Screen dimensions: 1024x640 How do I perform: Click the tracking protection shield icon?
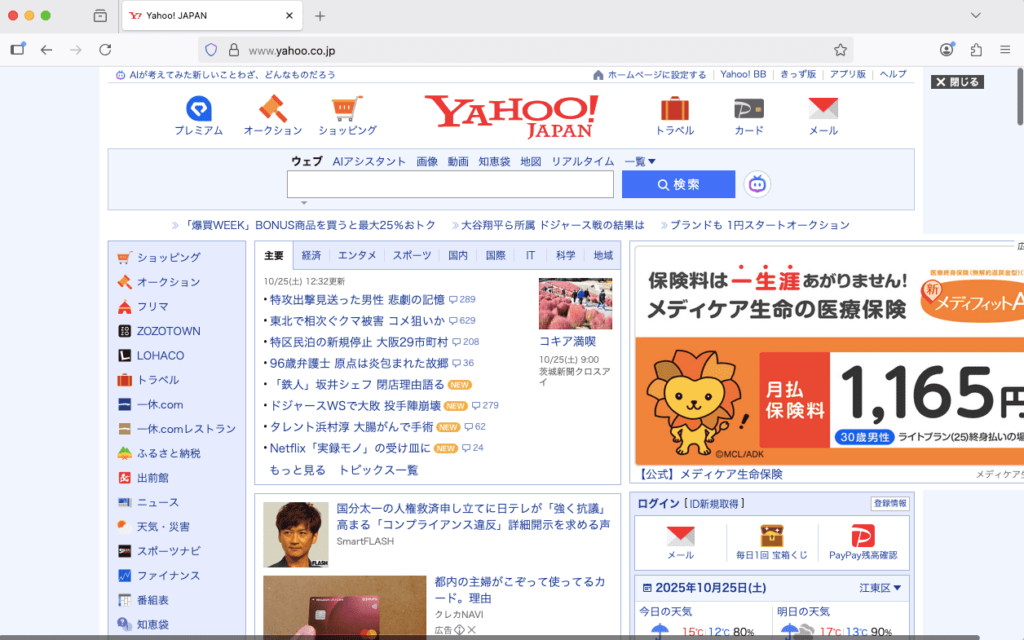pos(211,50)
